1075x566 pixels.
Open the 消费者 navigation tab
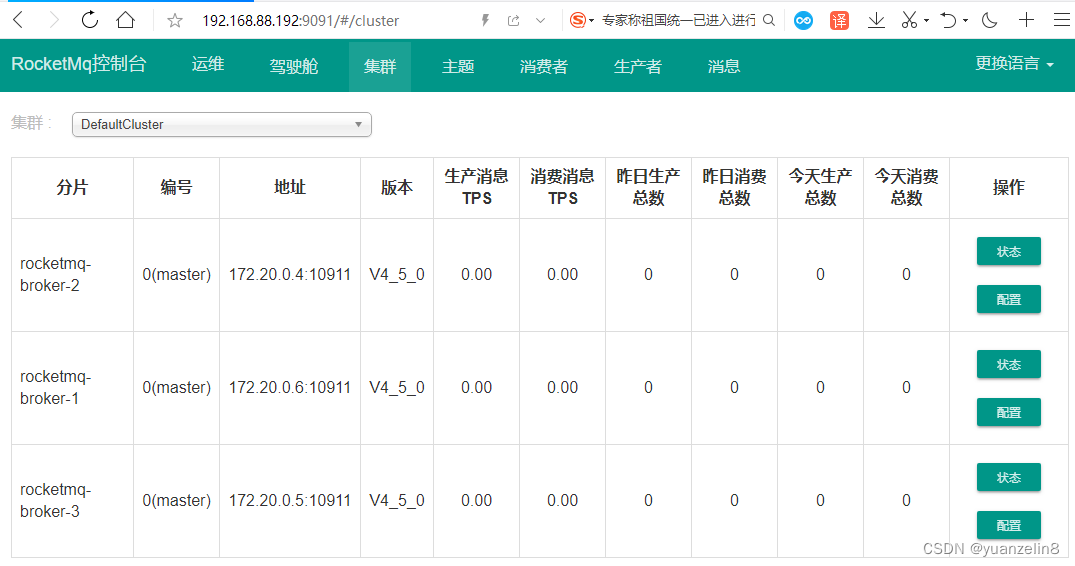[x=544, y=66]
